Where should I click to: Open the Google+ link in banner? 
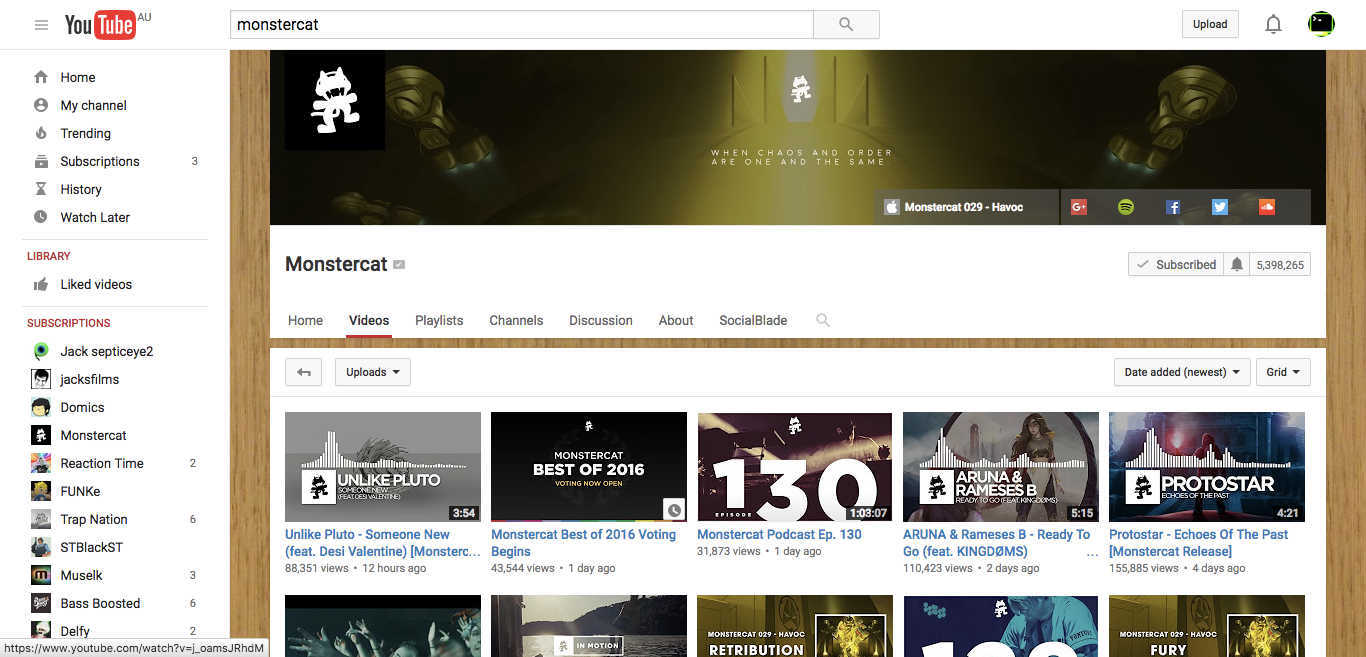click(1079, 207)
